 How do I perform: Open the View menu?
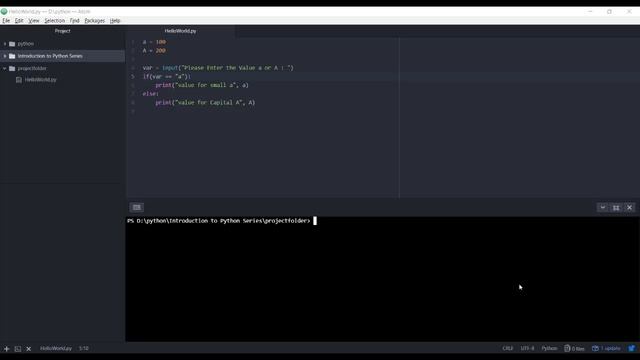[x=34, y=20]
